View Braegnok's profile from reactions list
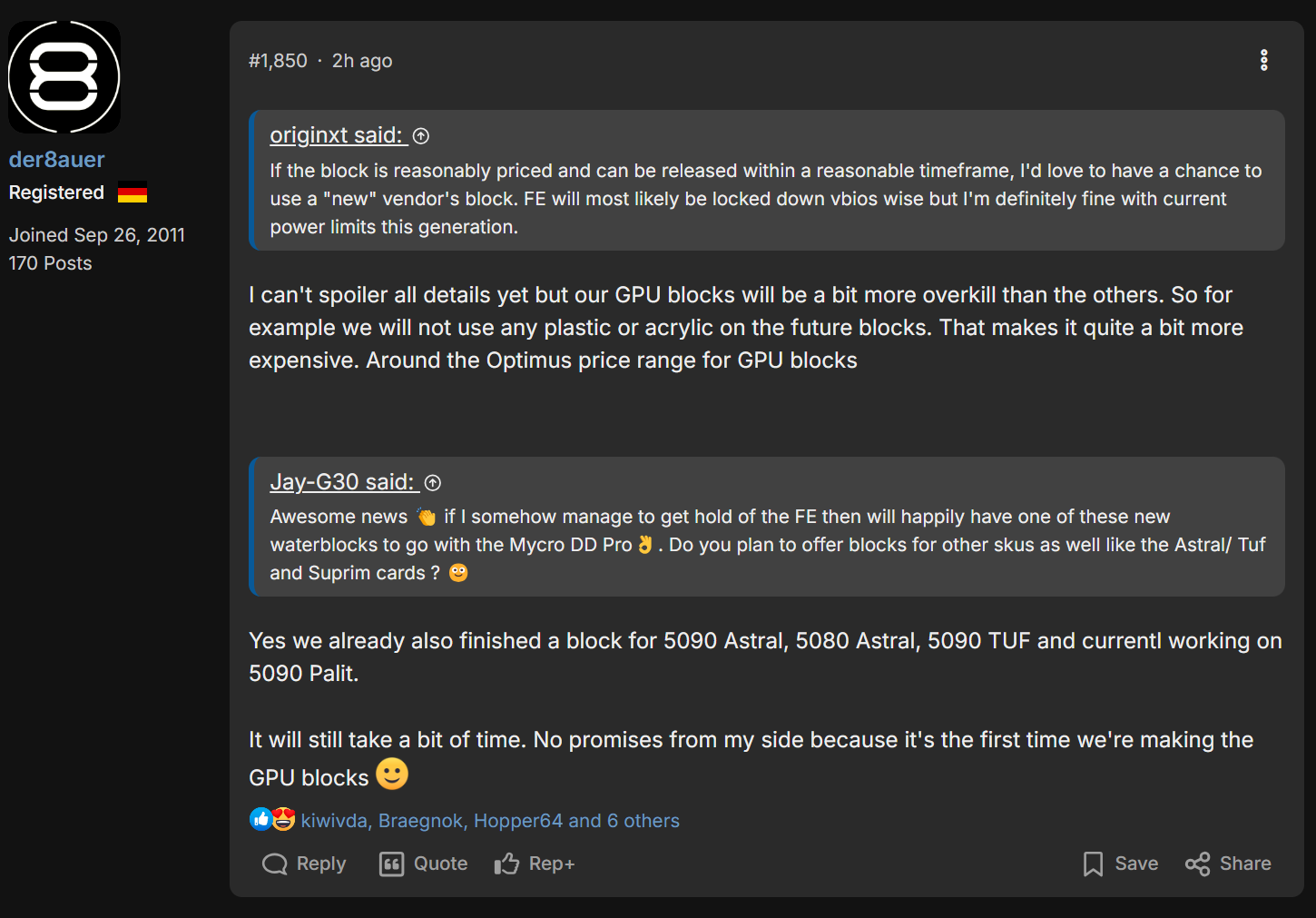Viewport: 1316px width, 918px height. [421, 821]
